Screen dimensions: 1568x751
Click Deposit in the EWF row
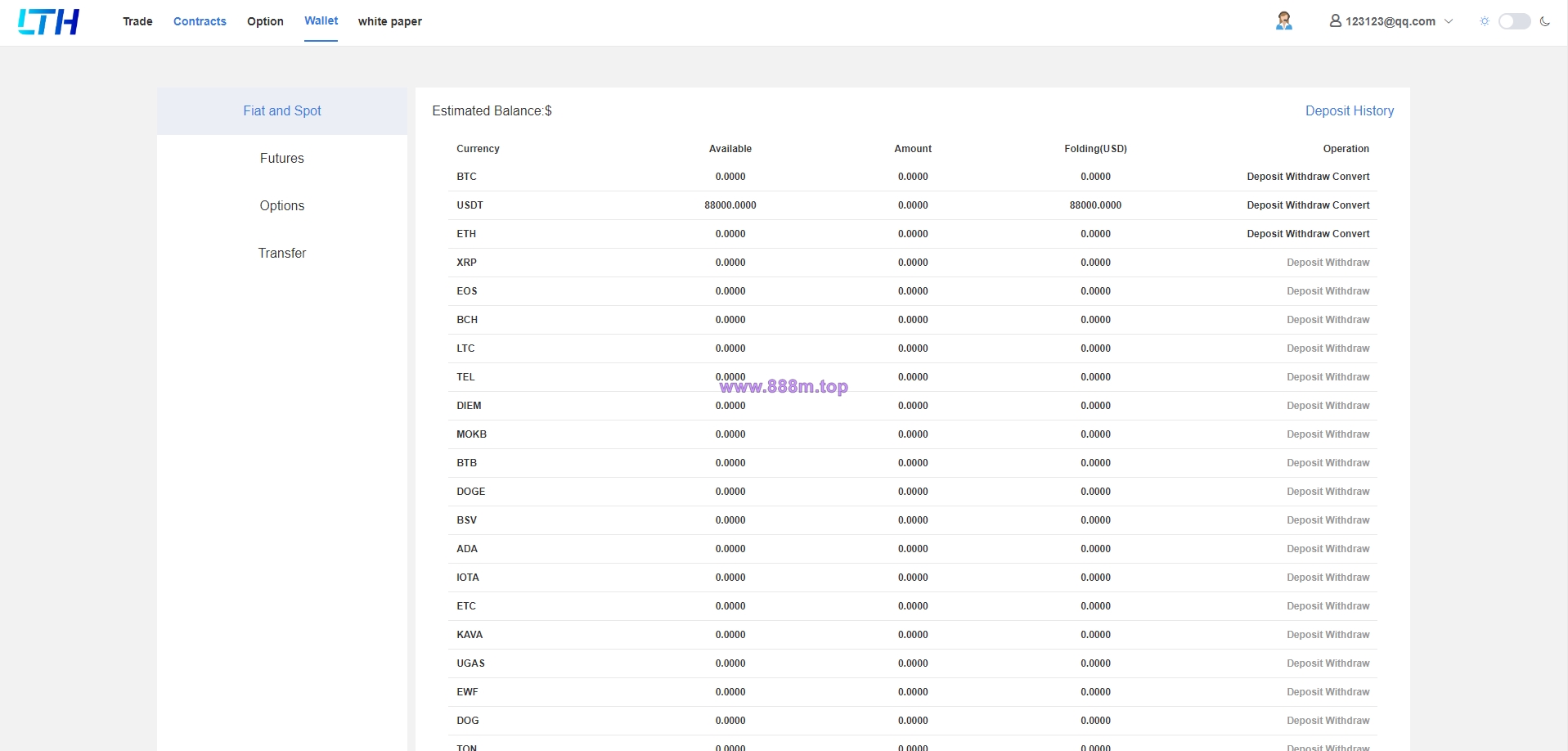pos(1305,692)
